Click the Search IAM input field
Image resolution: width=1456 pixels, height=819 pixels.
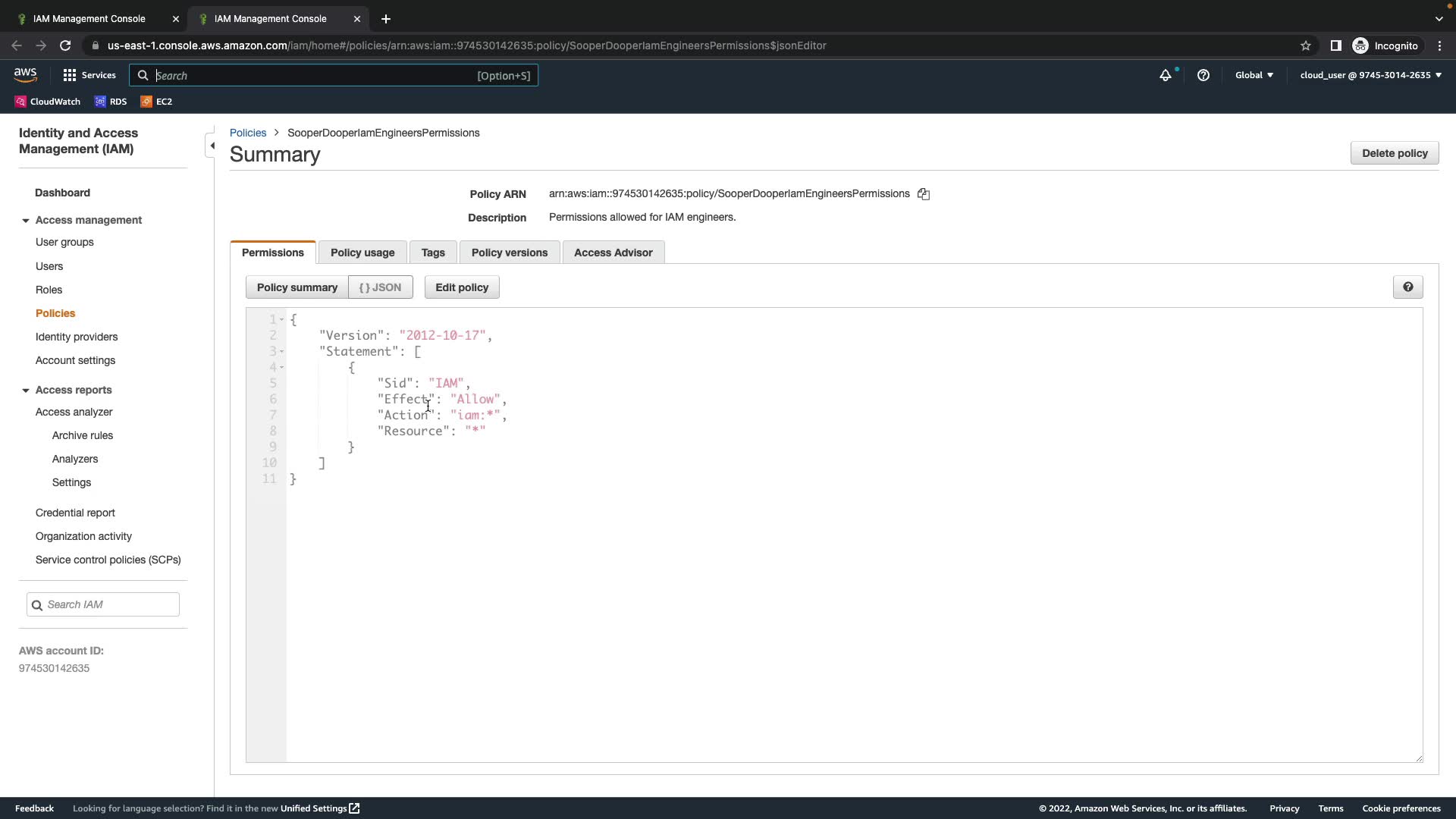(111, 604)
